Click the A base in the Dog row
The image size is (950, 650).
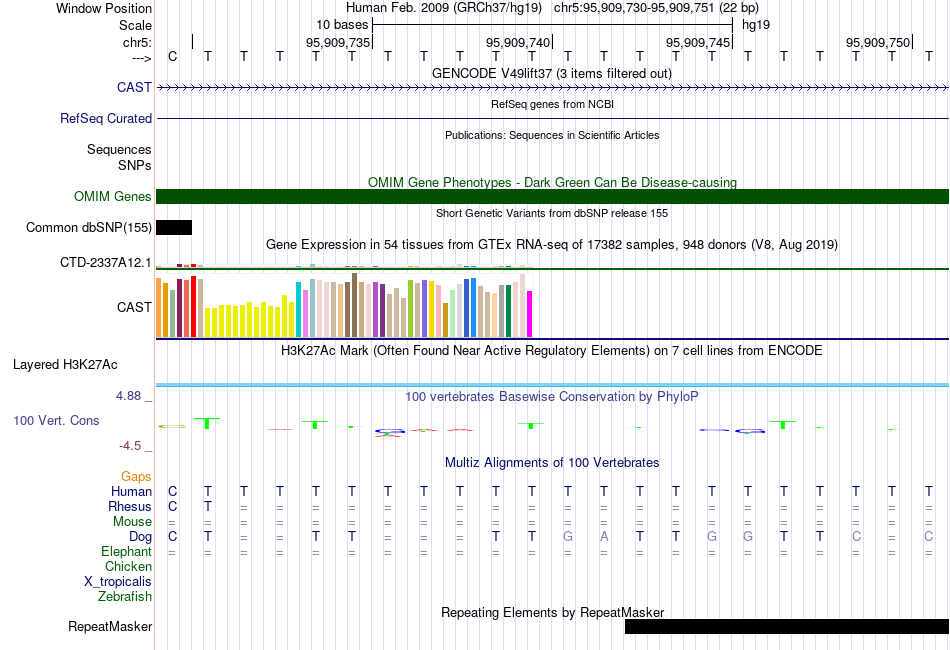pos(603,536)
